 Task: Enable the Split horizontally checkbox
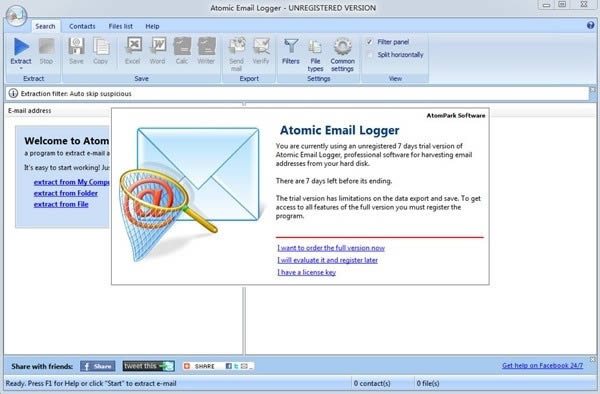[369, 55]
